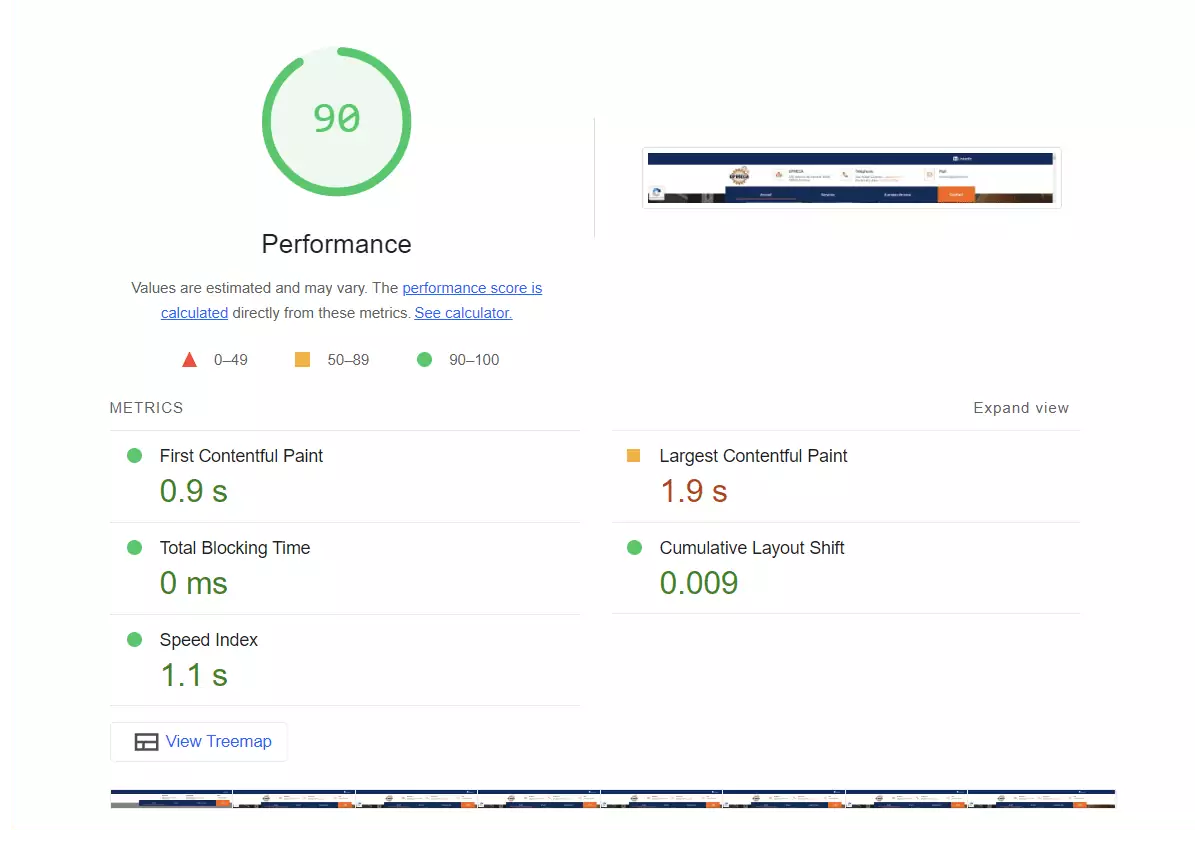Click the first filmstrip frame thumbnail
This screenshot has width=1195, height=845.
[x=171, y=799]
